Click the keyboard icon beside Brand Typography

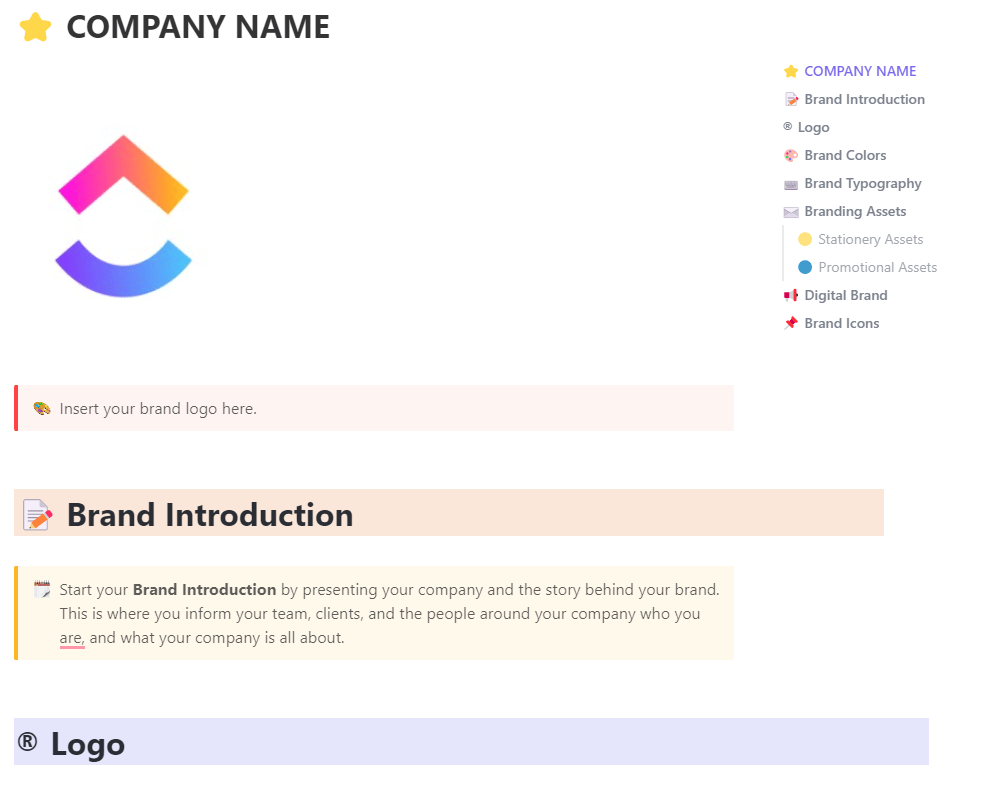tap(791, 183)
